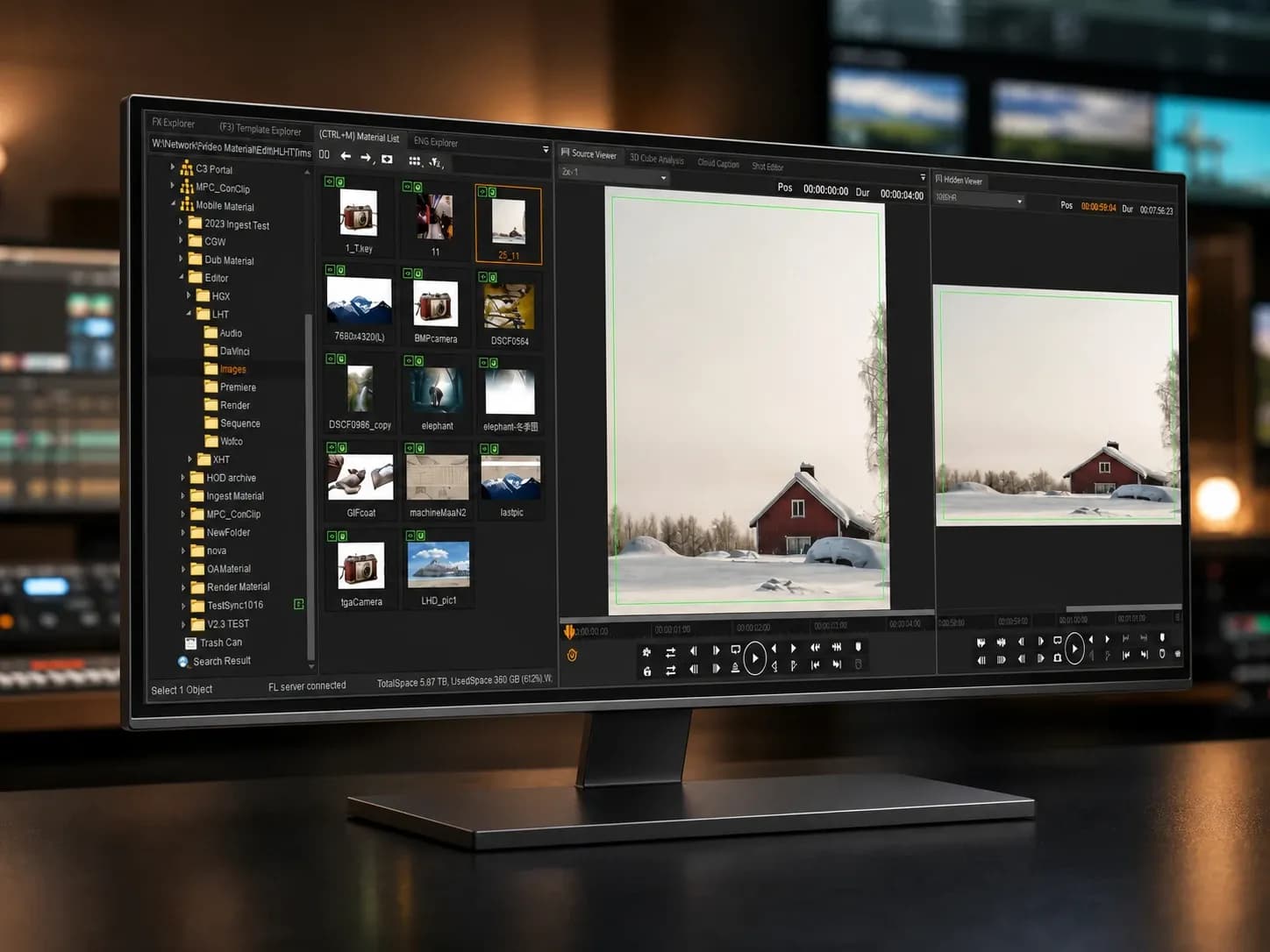The width and height of the screenshot is (1270, 952).
Task: Select the (CTRL+M) Material List tab
Action: point(359,136)
